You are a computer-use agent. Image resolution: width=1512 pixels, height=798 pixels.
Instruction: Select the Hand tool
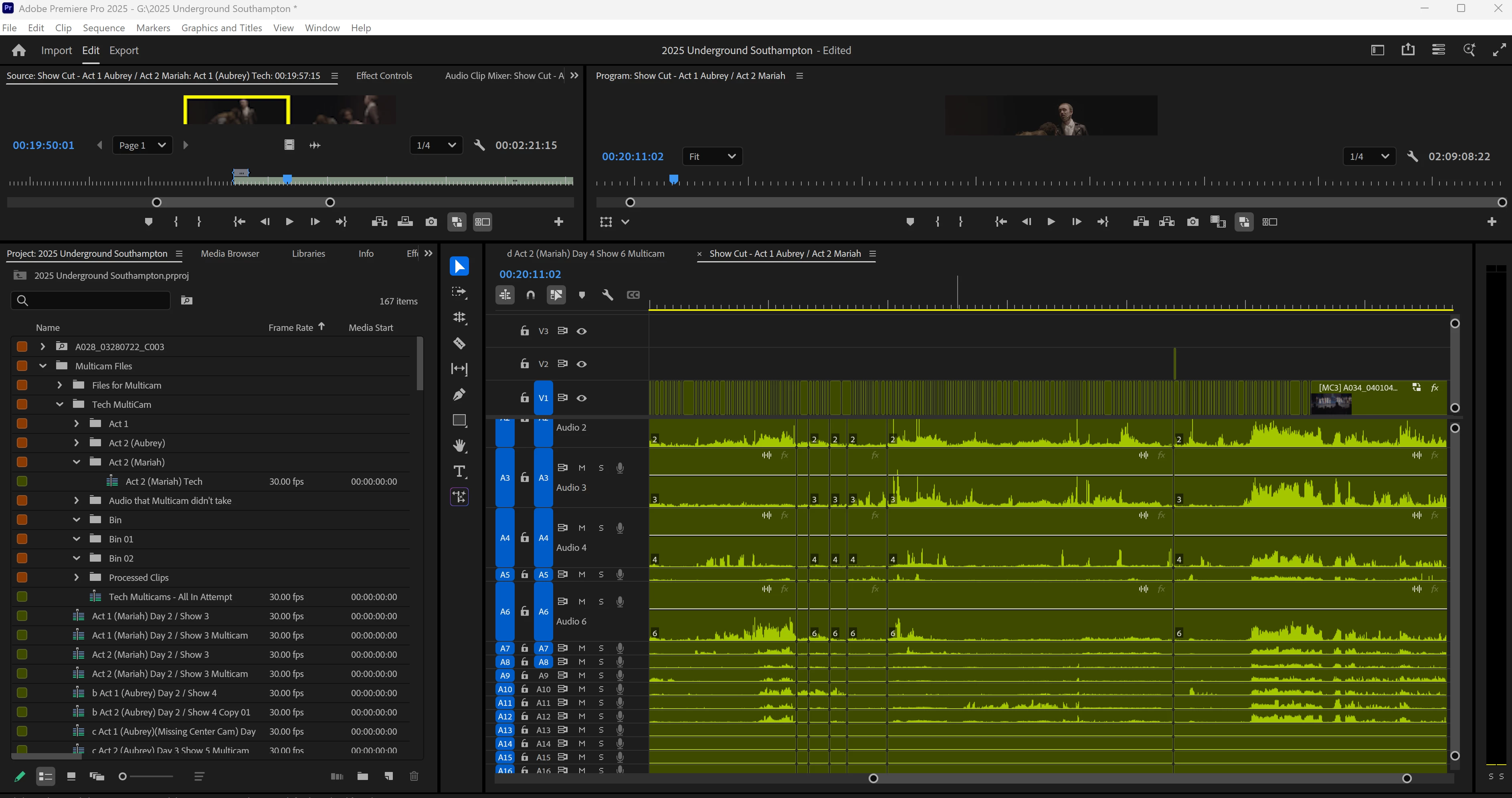tap(459, 446)
